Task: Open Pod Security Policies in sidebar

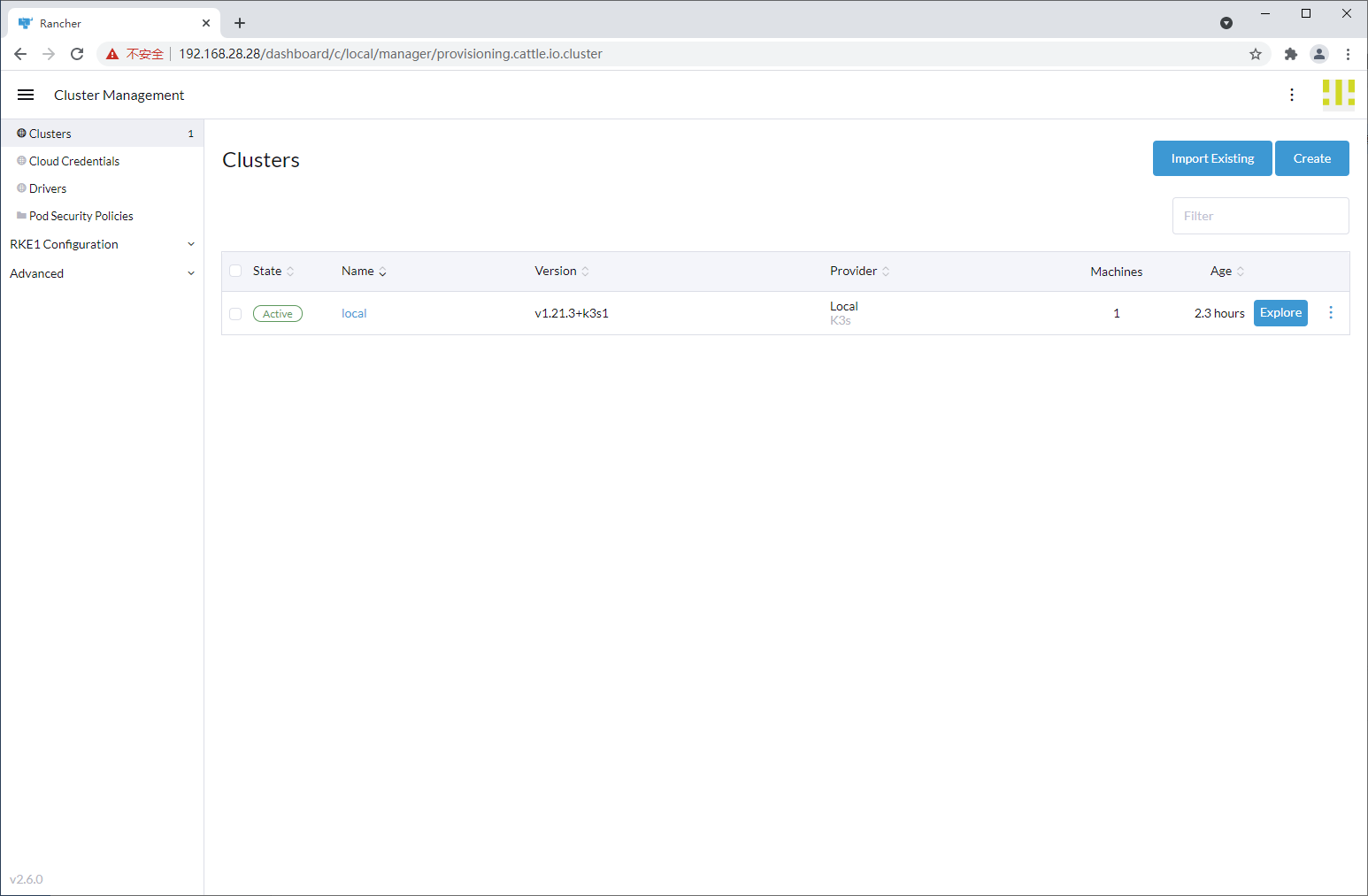Action: (102, 216)
